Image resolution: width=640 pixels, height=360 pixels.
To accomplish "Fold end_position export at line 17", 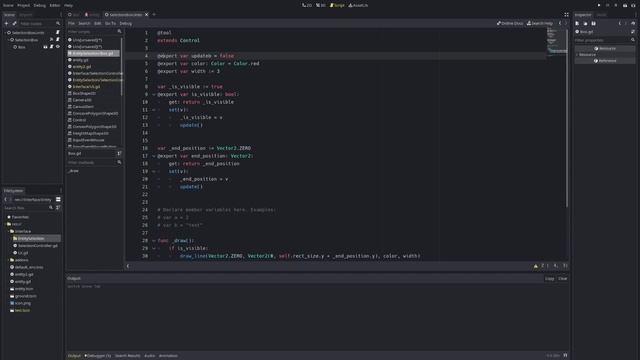I will tap(154, 156).
